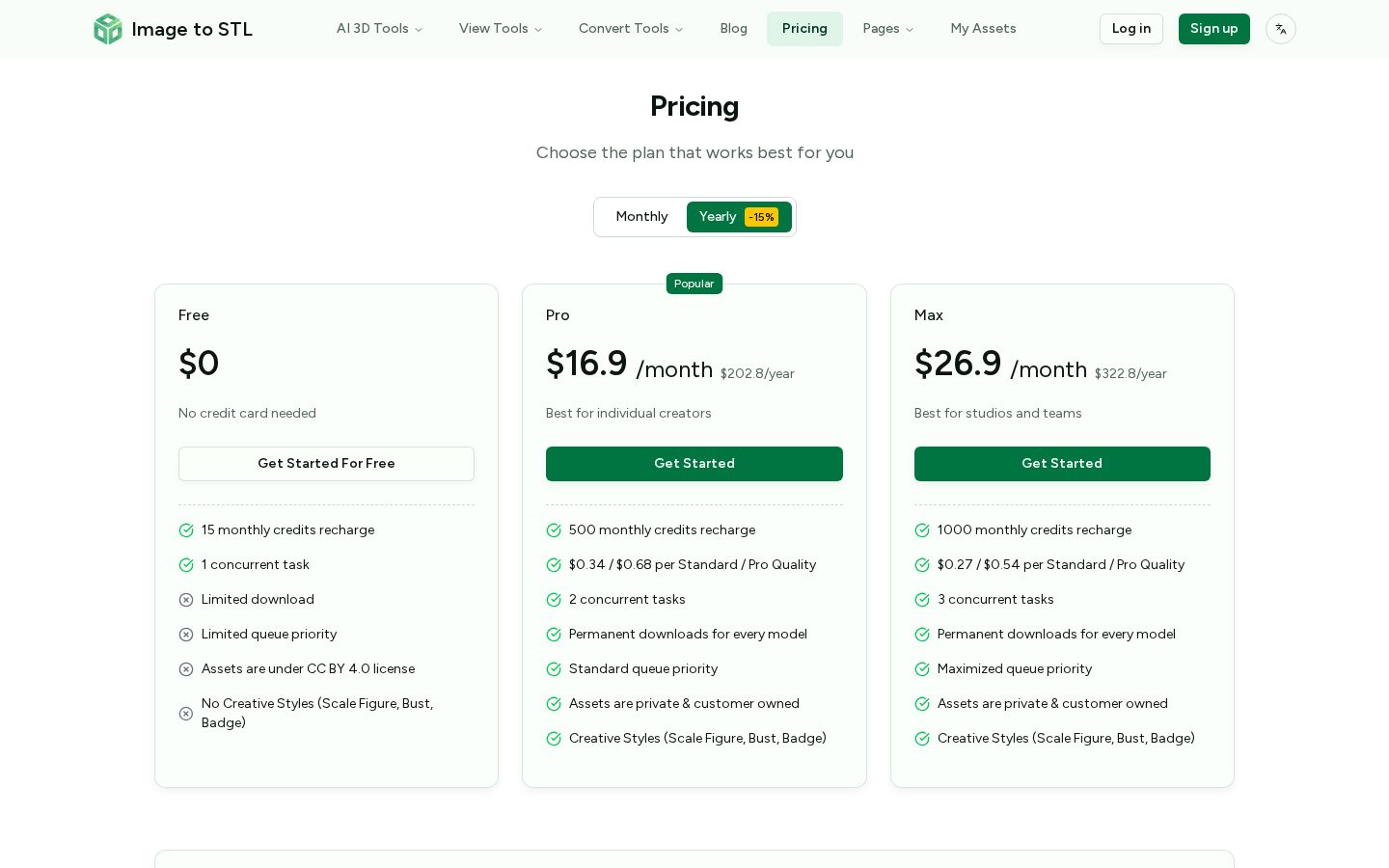The width and height of the screenshot is (1389, 868).
Task: Click the checkmark icon beside $0.34 / $0.68 pricing
Action: (554, 565)
